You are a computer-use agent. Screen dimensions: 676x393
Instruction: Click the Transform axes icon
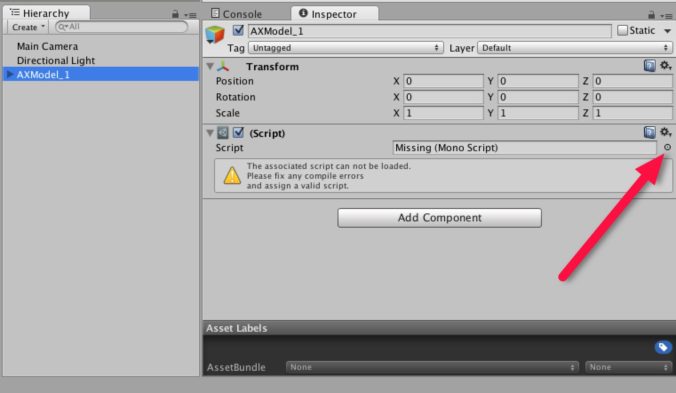223,66
